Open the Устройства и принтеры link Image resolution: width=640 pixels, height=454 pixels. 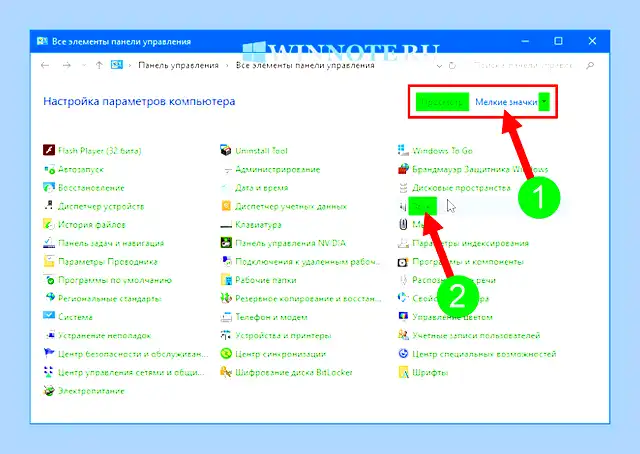[x=283, y=336]
